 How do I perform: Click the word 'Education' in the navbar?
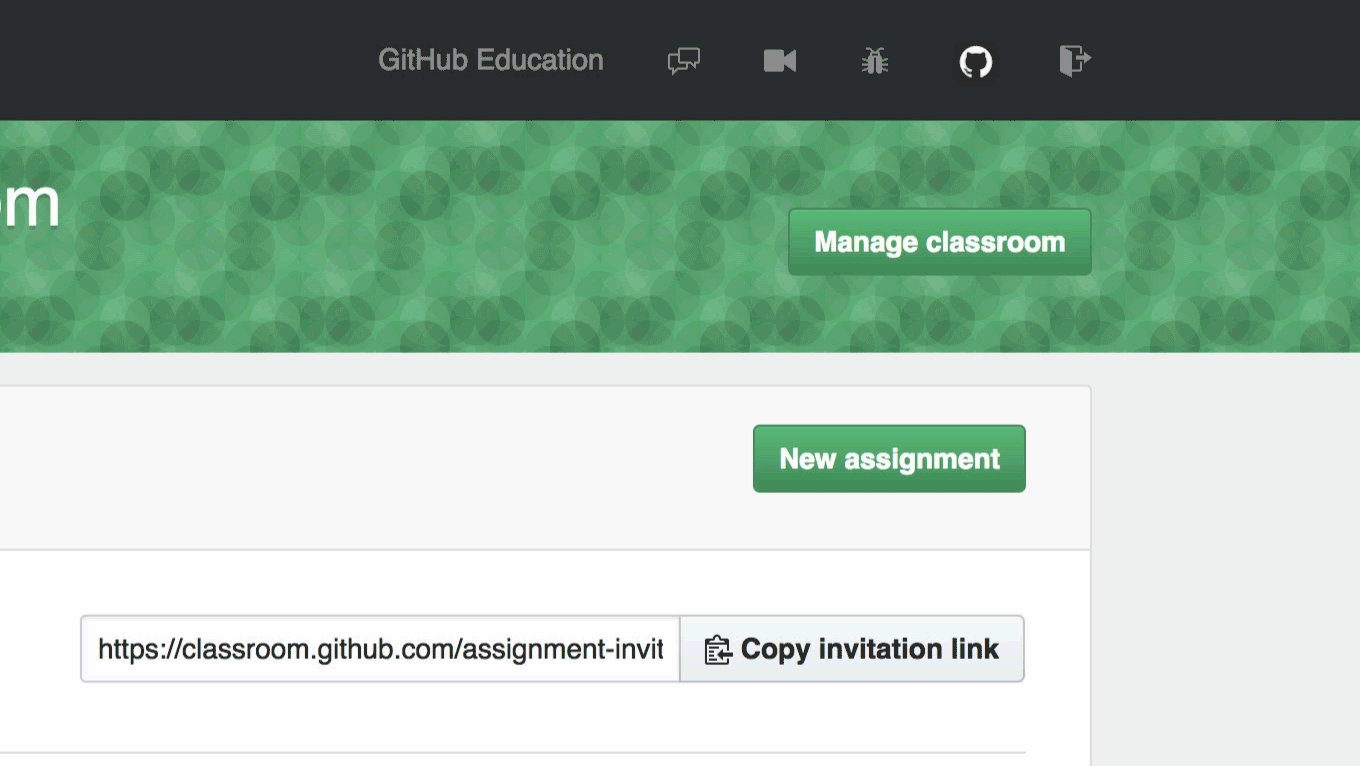coord(540,60)
